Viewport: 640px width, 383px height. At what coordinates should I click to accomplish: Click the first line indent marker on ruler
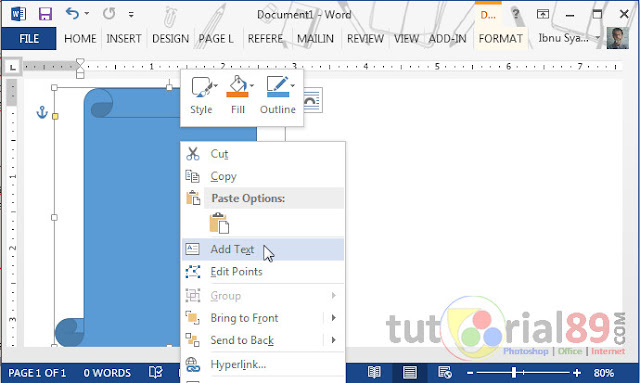[x=80, y=62]
